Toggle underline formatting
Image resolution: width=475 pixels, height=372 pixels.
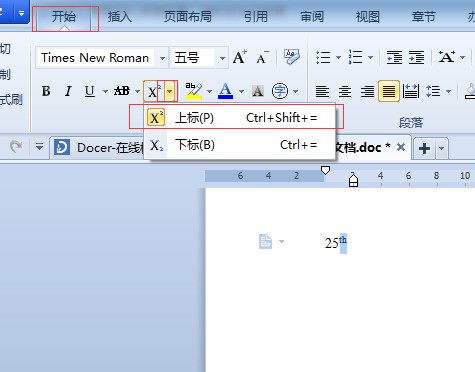click(90, 91)
